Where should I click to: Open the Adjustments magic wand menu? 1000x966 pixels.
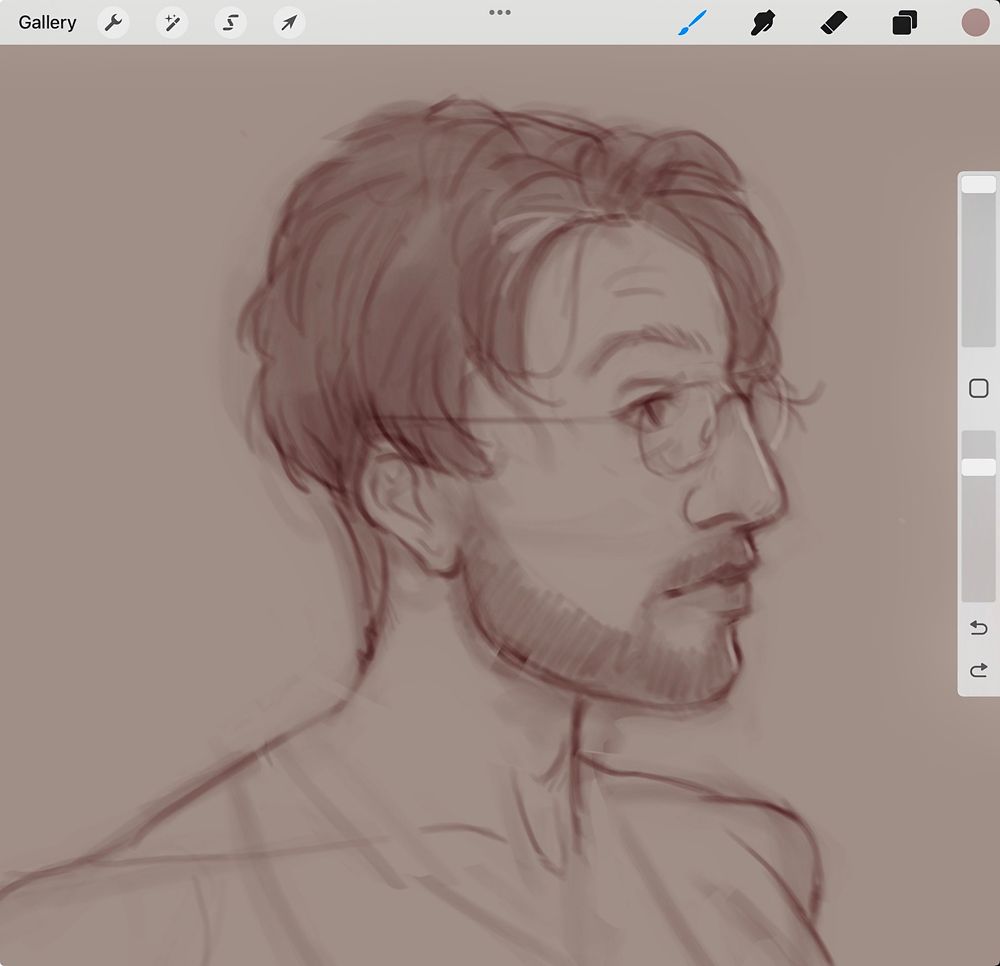point(172,22)
